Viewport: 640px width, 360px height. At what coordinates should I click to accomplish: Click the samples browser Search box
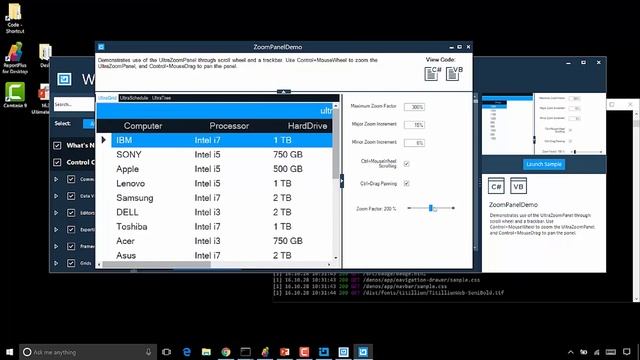tap(74, 104)
